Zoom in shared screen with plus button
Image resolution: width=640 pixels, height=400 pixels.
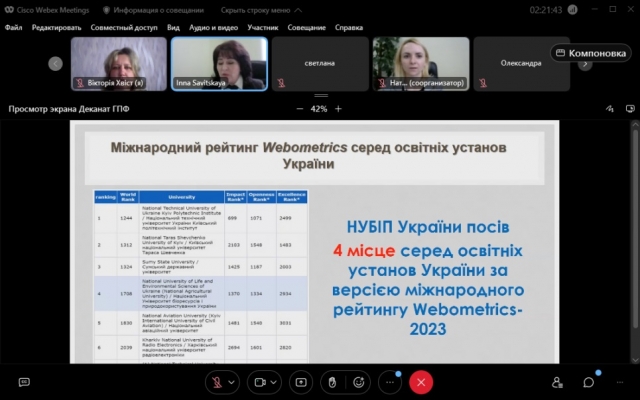(x=338, y=109)
